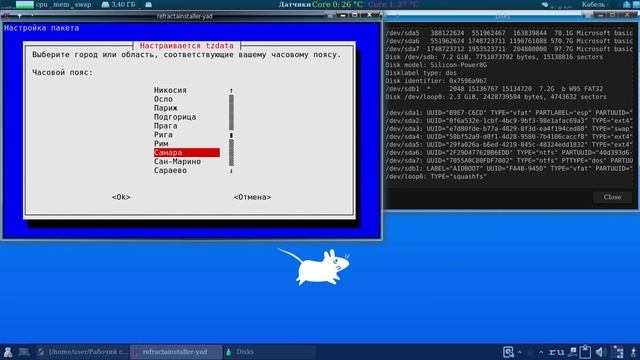Select Подгорица in the timezone list
The image size is (640, 360).
(x=175, y=117)
